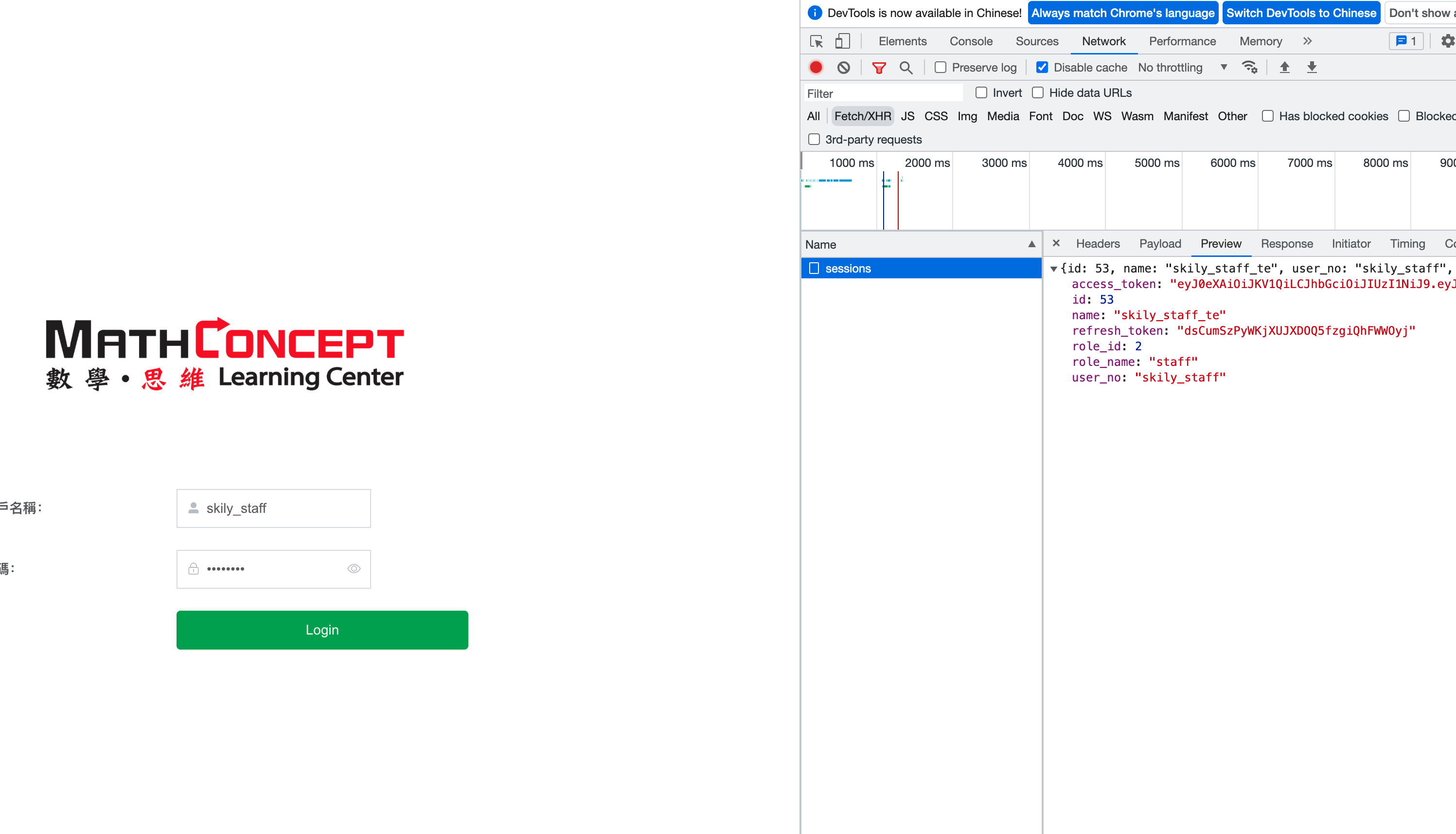Click the export HAR download arrow

pyautogui.click(x=1312, y=68)
